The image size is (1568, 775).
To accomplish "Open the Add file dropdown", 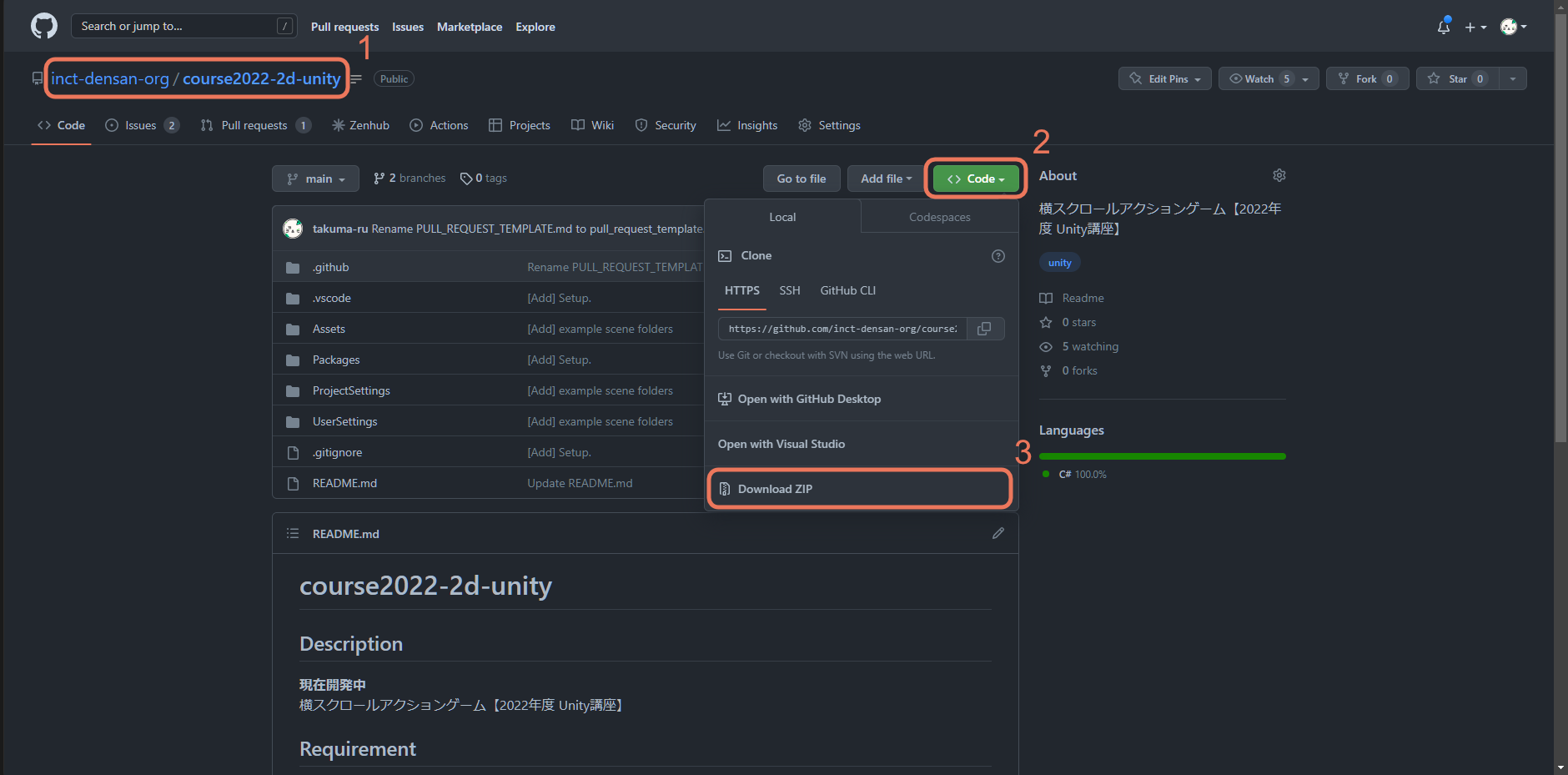I will click(887, 179).
